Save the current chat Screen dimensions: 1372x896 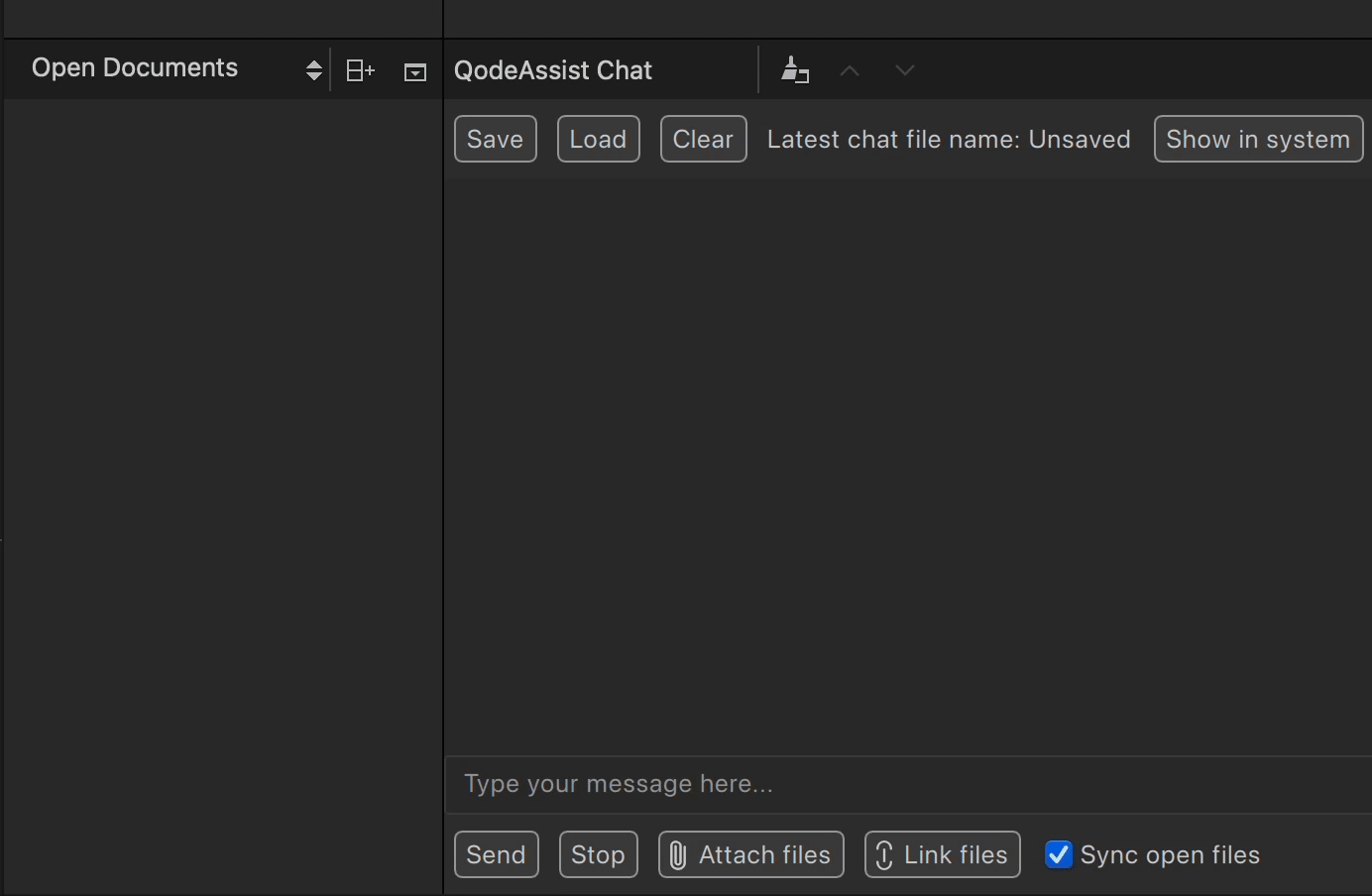(496, 139)
